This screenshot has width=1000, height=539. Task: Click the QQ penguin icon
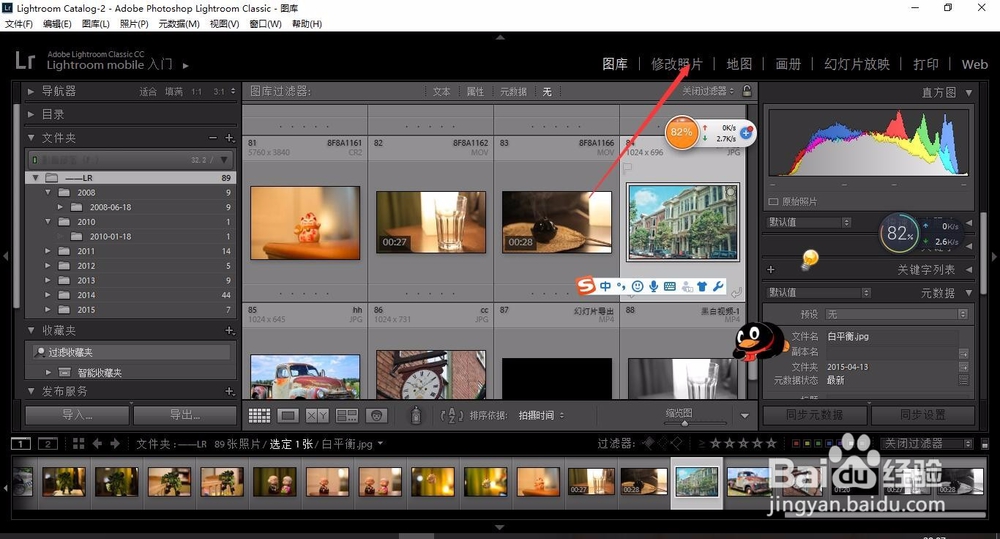point(759,341)
